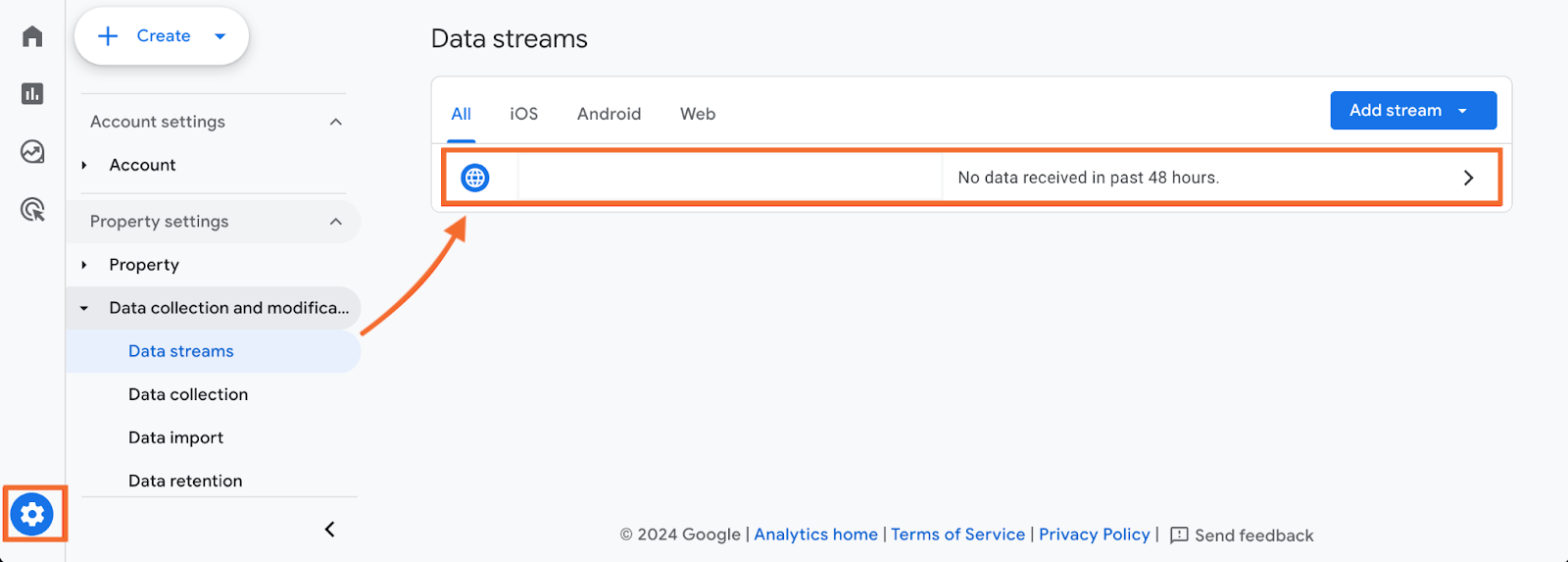The width and height of the screenshot is (1568, 562).
Task: Collapse the sidebar with left chevron
Action: (x=330, y=530)
